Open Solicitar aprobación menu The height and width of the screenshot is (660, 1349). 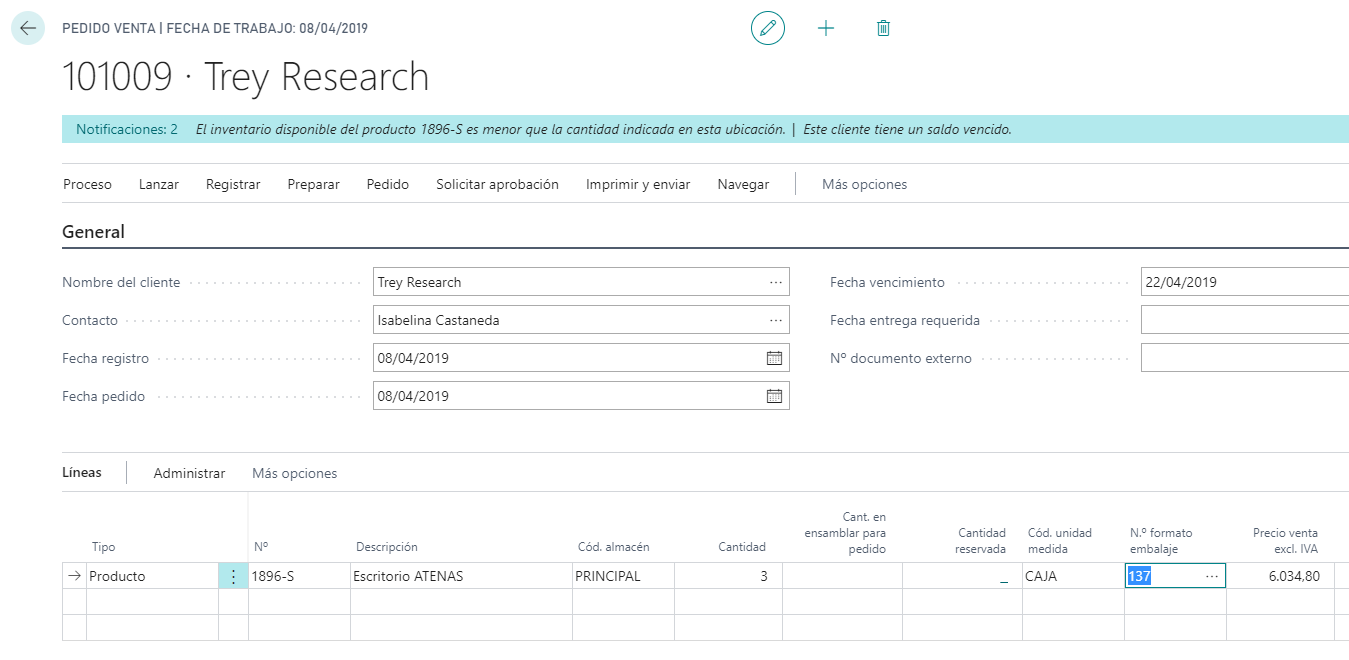coord(497,184)
